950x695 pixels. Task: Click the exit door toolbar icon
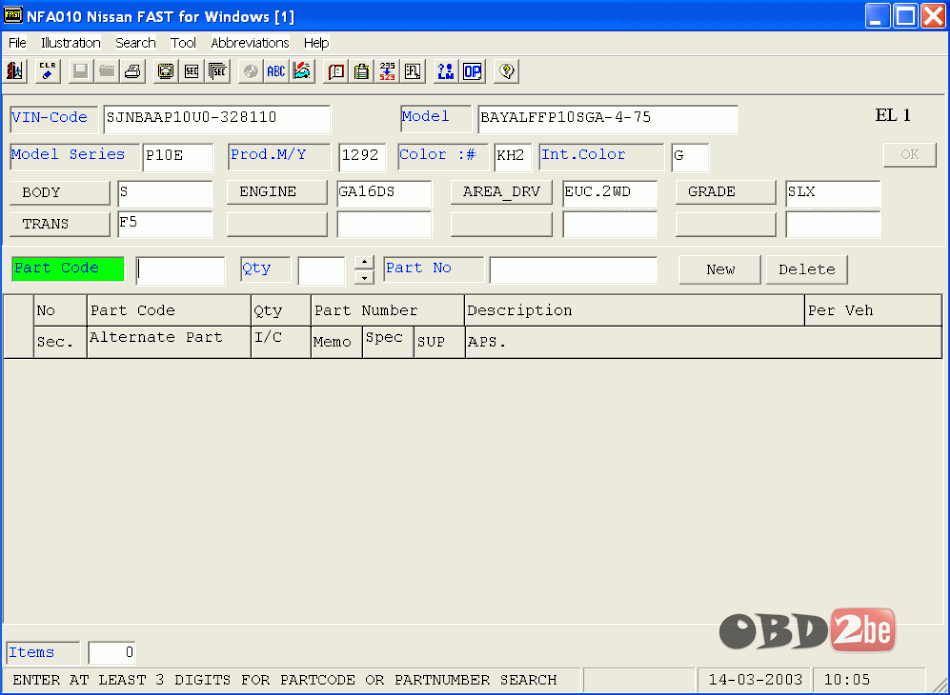[15, 71]
